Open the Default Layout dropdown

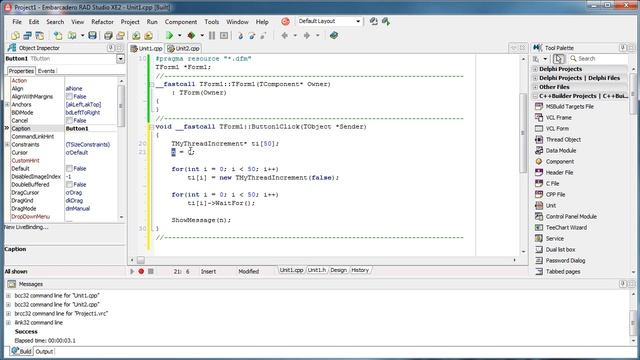click(x=358, y=21)
